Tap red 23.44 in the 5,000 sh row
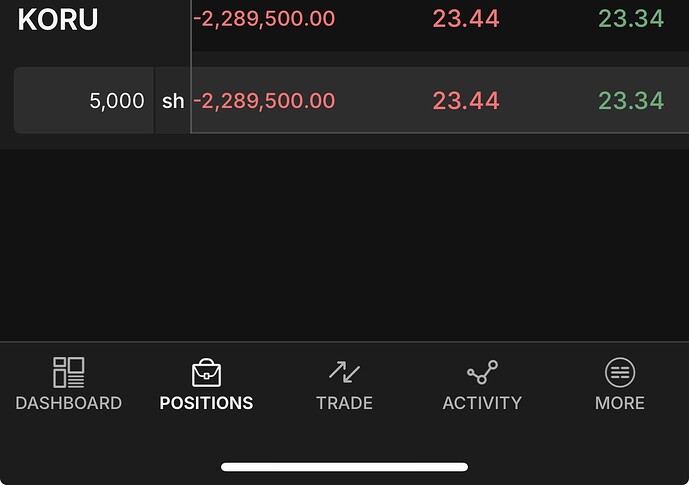This screenshot has height=485, width=689. (x=466, y=101)
